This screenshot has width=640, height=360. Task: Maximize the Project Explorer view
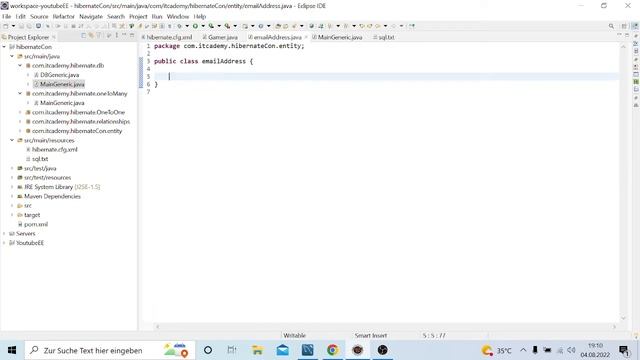coord(132,36)
